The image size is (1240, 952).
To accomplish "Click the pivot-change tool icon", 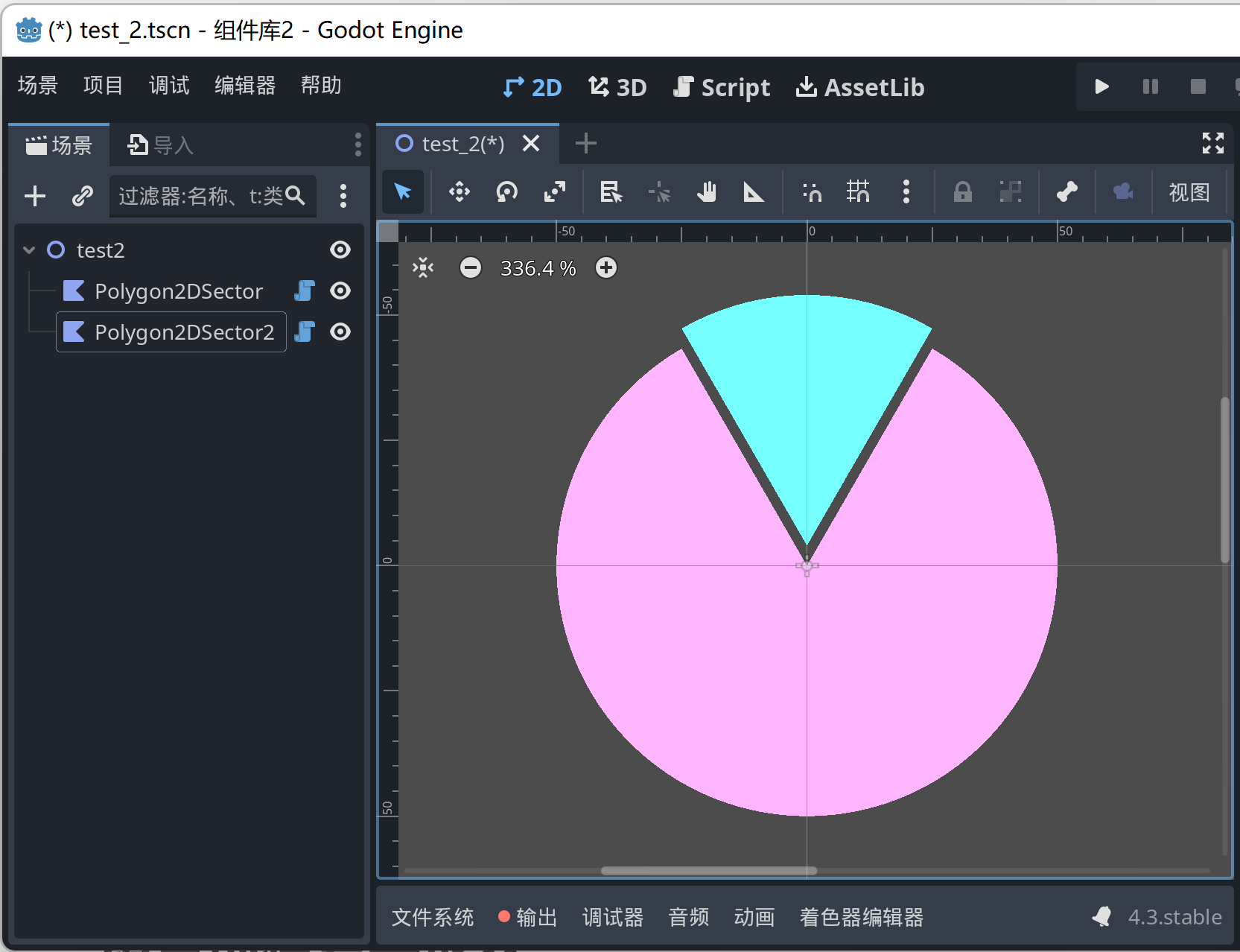I will [659, 192].
